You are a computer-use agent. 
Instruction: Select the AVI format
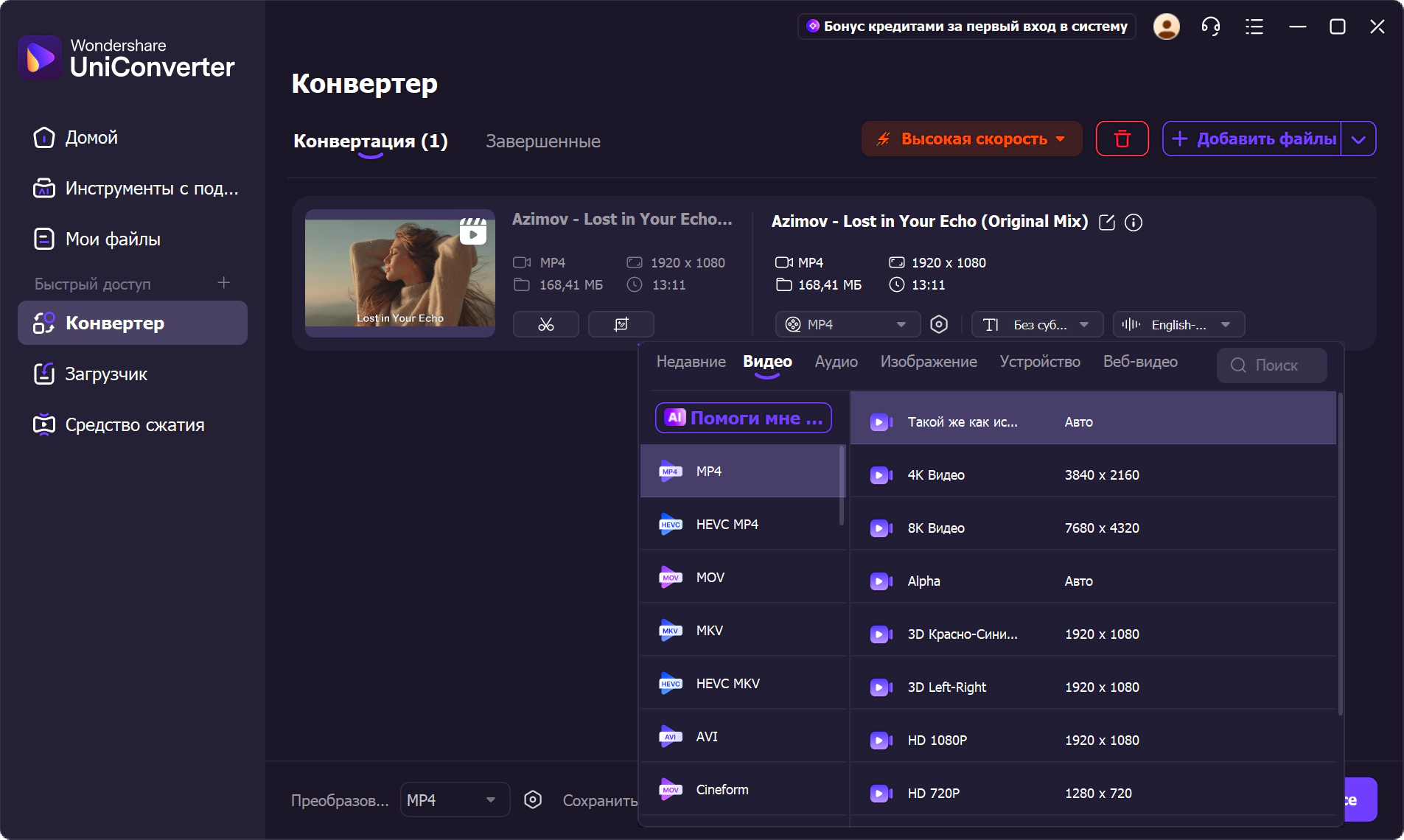tap(741, 736)
